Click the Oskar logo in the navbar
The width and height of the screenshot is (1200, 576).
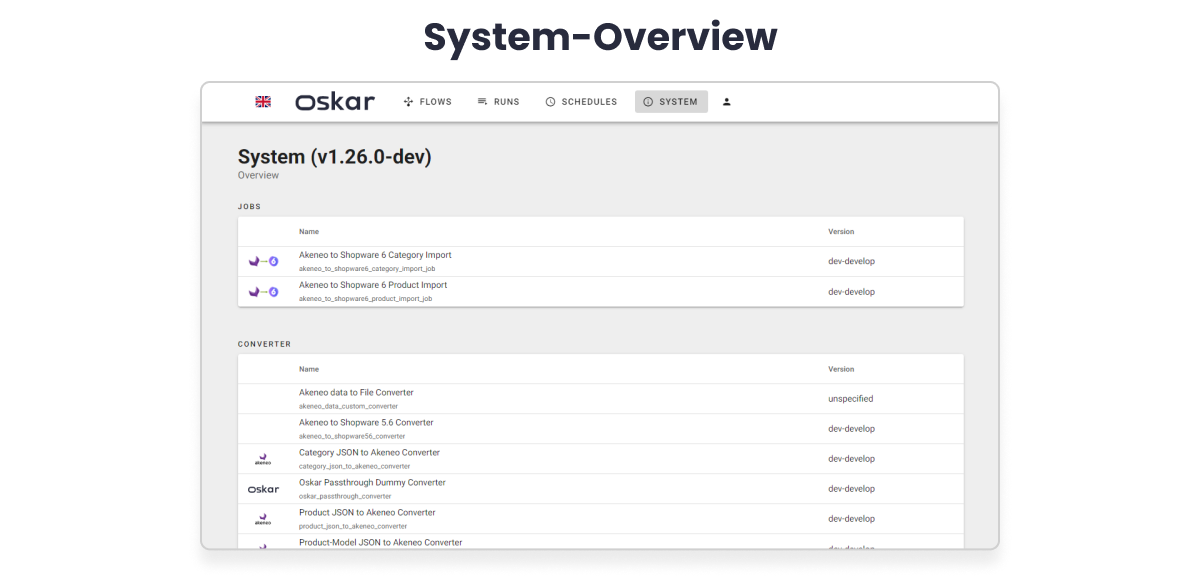(x=335, y=102)
